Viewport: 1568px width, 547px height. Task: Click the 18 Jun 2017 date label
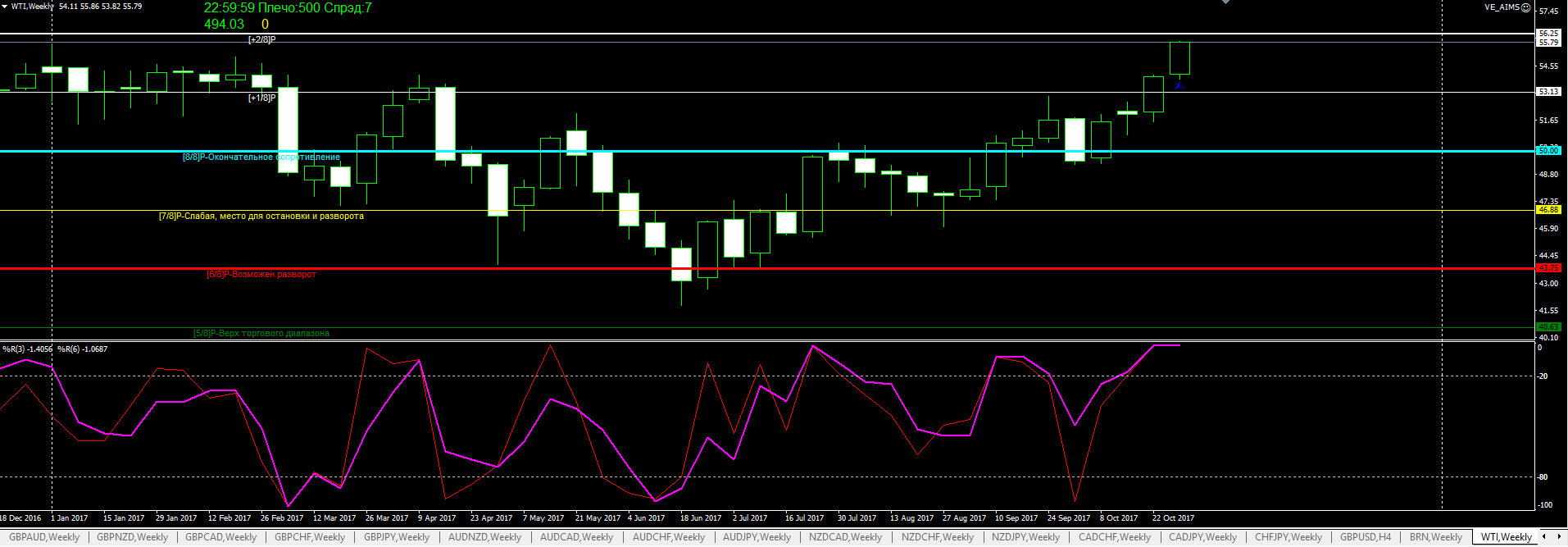click(x=701, y=518)
